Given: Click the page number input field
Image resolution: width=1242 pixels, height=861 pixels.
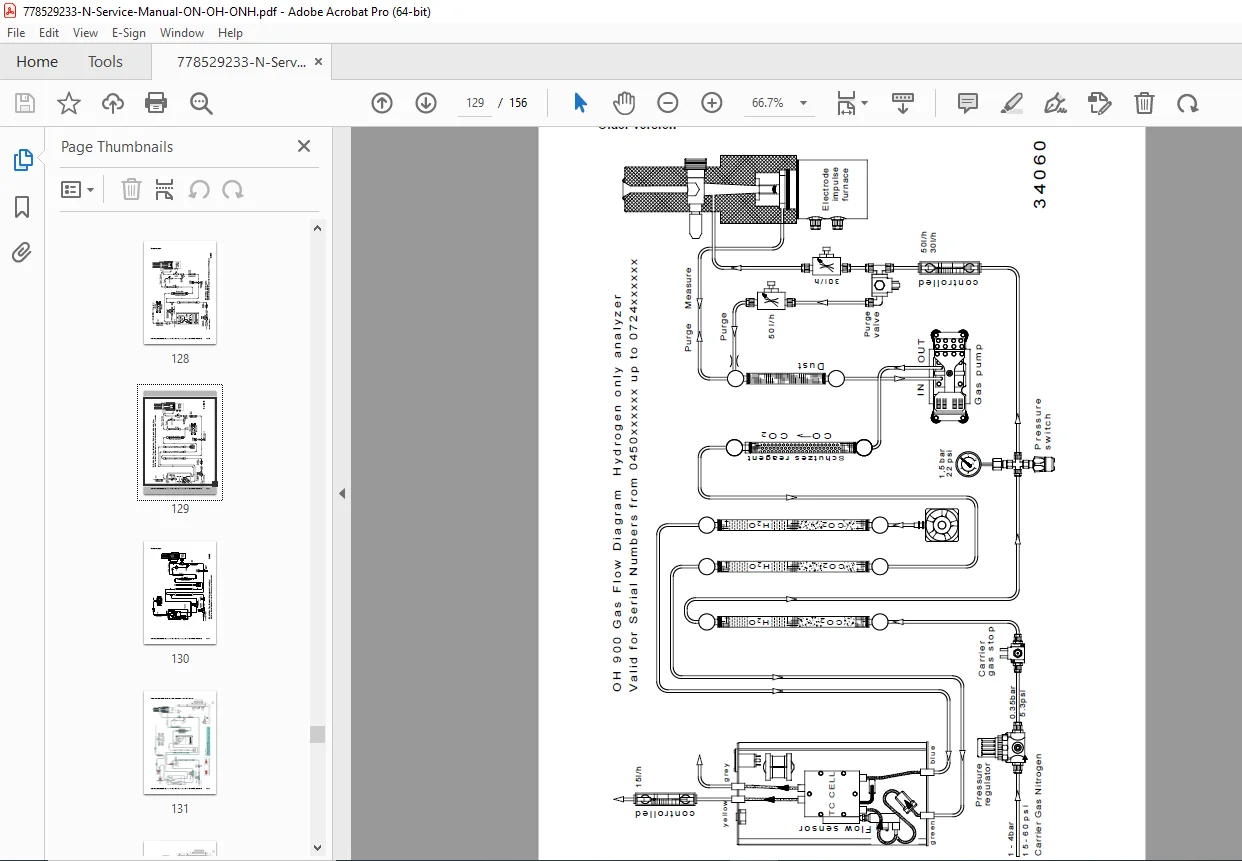Looking at the screenshot, I should point(476,103).
